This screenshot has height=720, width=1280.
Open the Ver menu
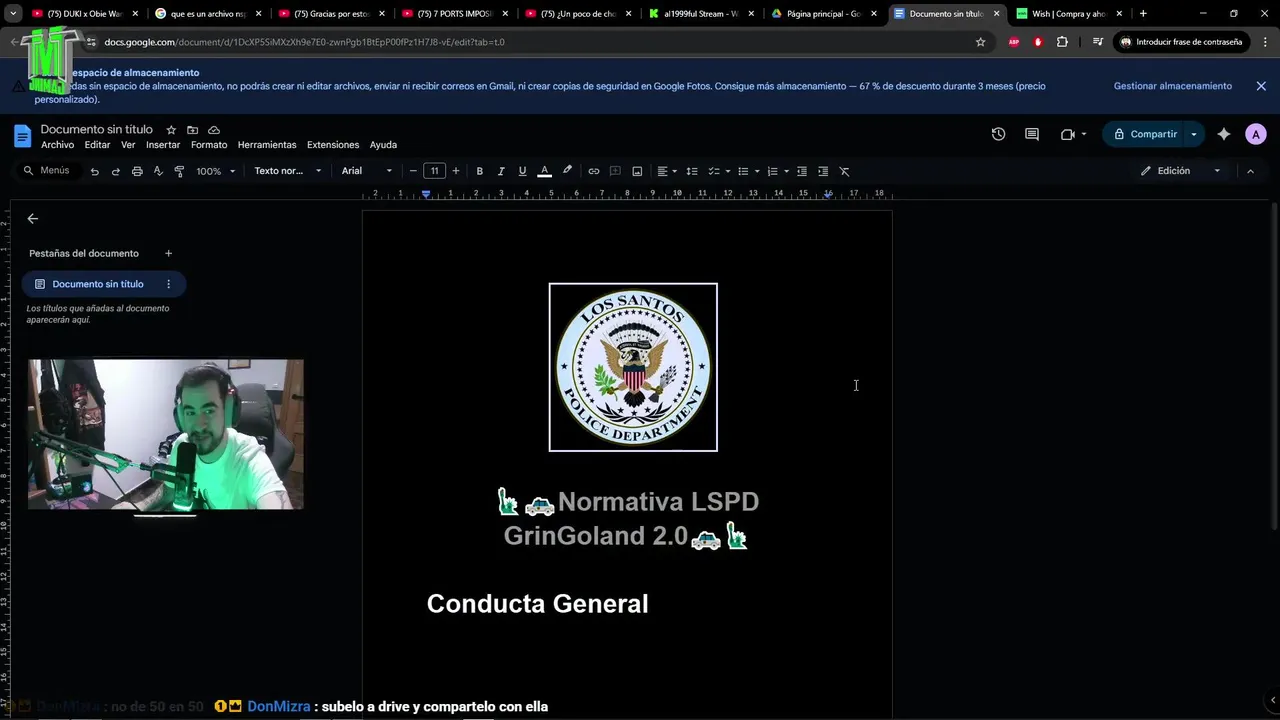(x=128, y=145)
